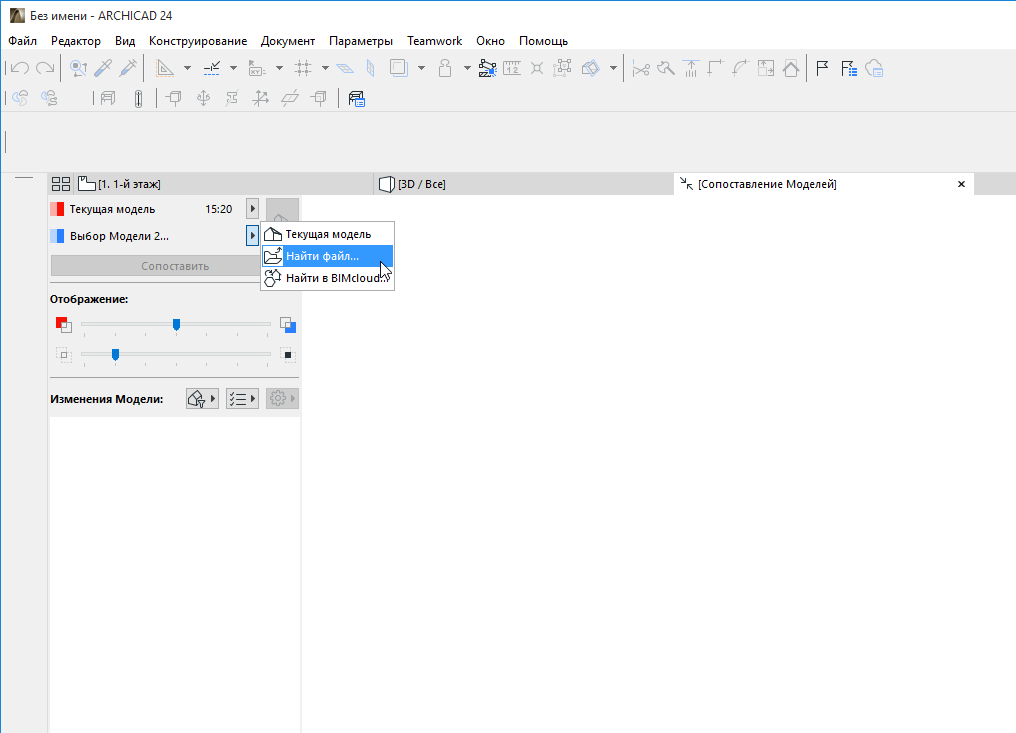Click the selection handles group icon

(x=562, y=68)
